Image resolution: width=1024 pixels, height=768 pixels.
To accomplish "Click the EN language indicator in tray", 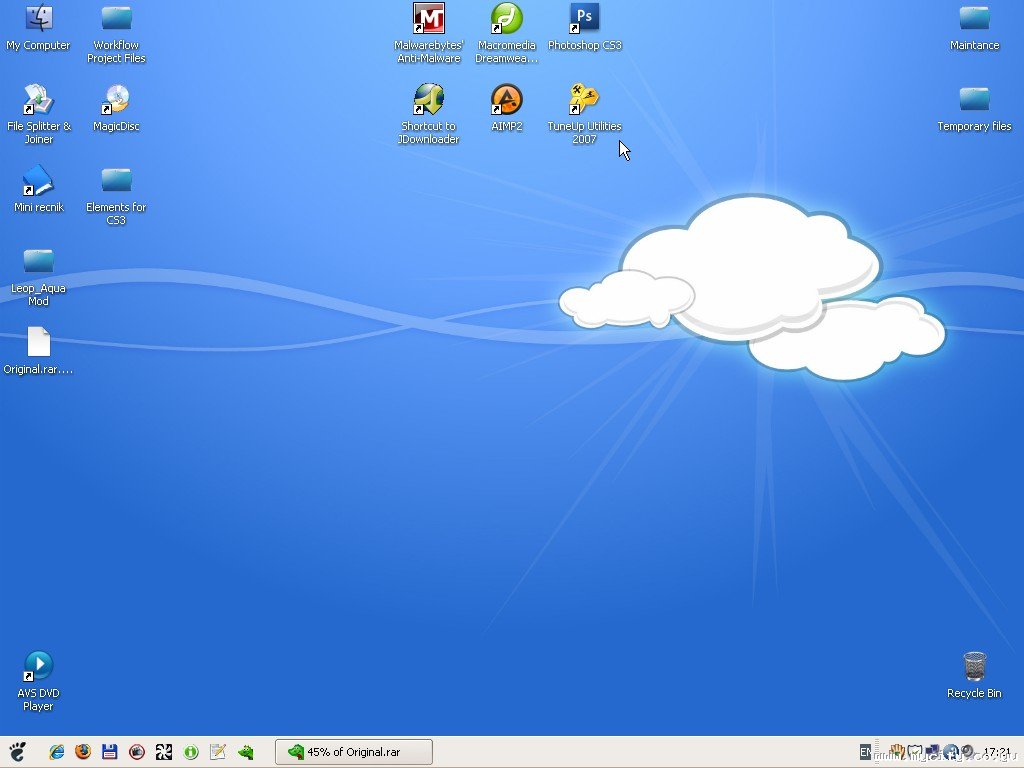I will click(865, 752).
